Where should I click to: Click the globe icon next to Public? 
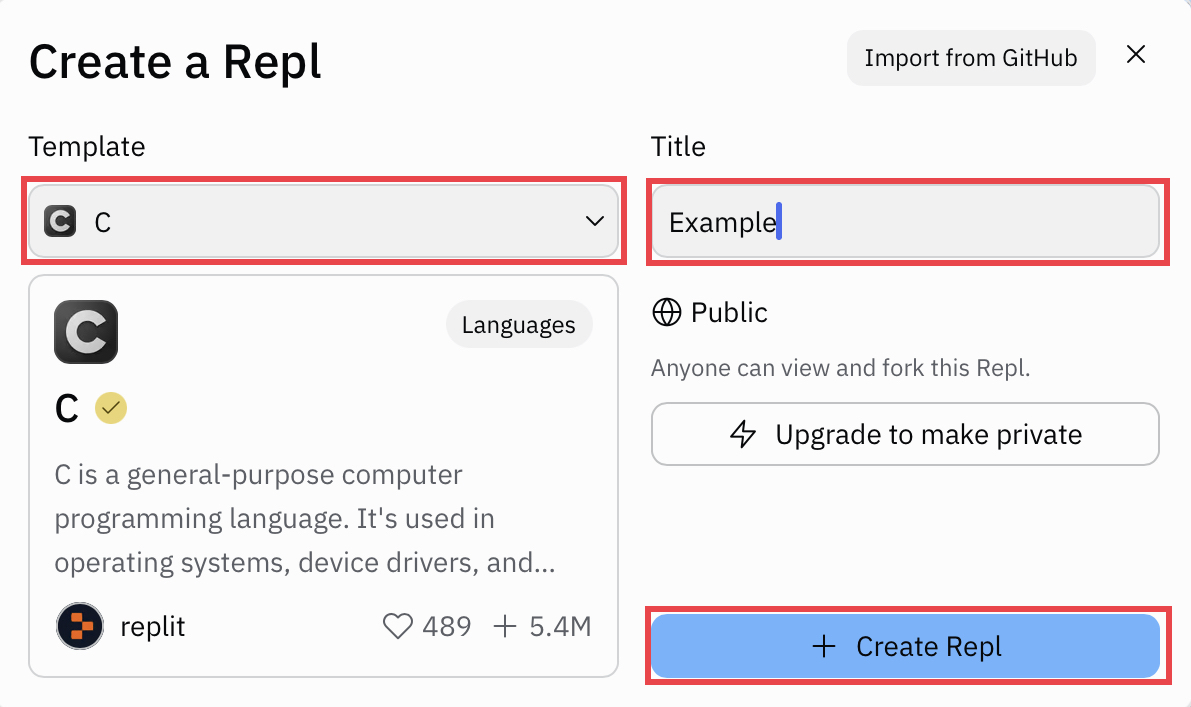point(666,313)
